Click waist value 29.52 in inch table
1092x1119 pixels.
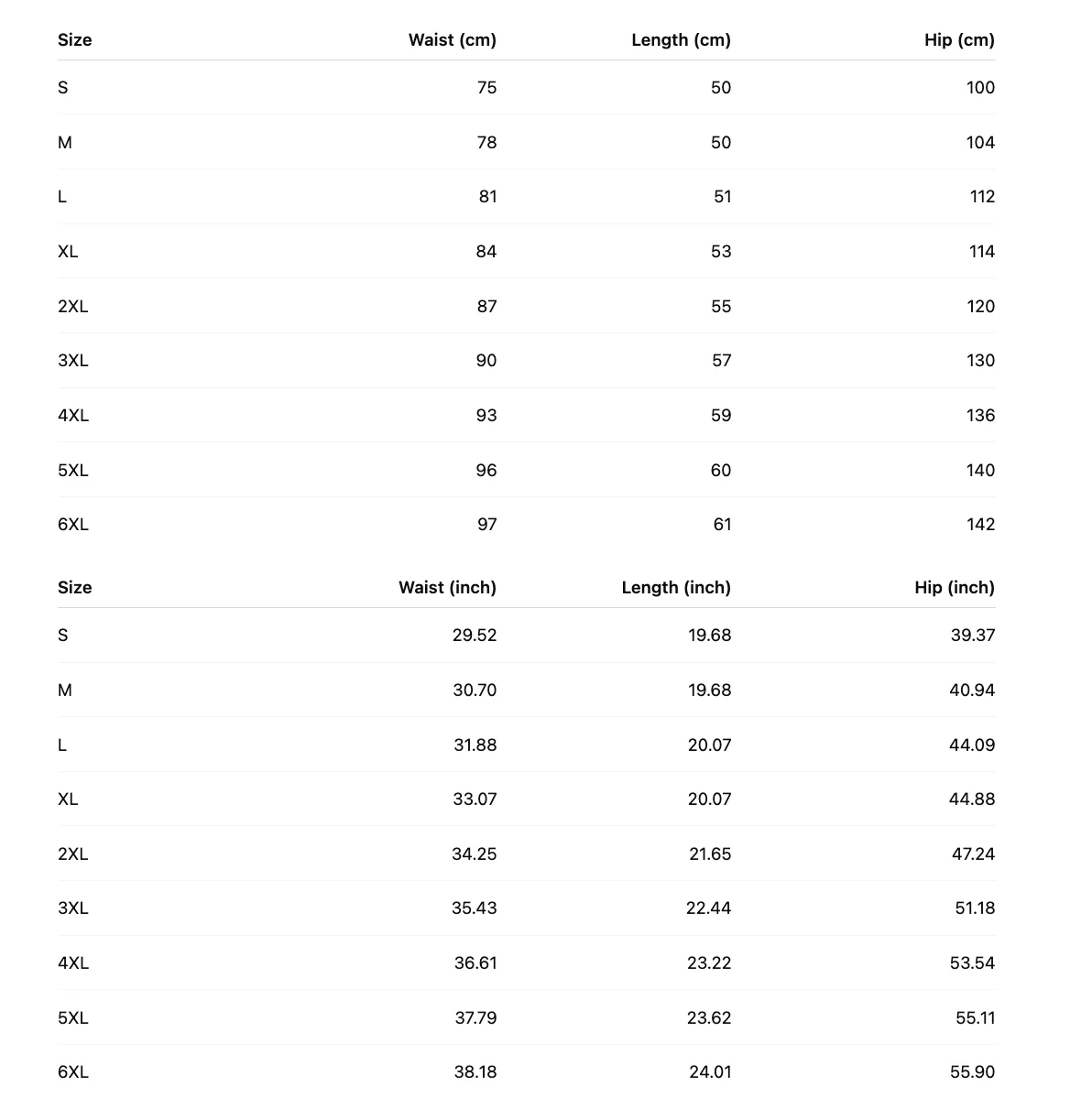click(475, 636)
